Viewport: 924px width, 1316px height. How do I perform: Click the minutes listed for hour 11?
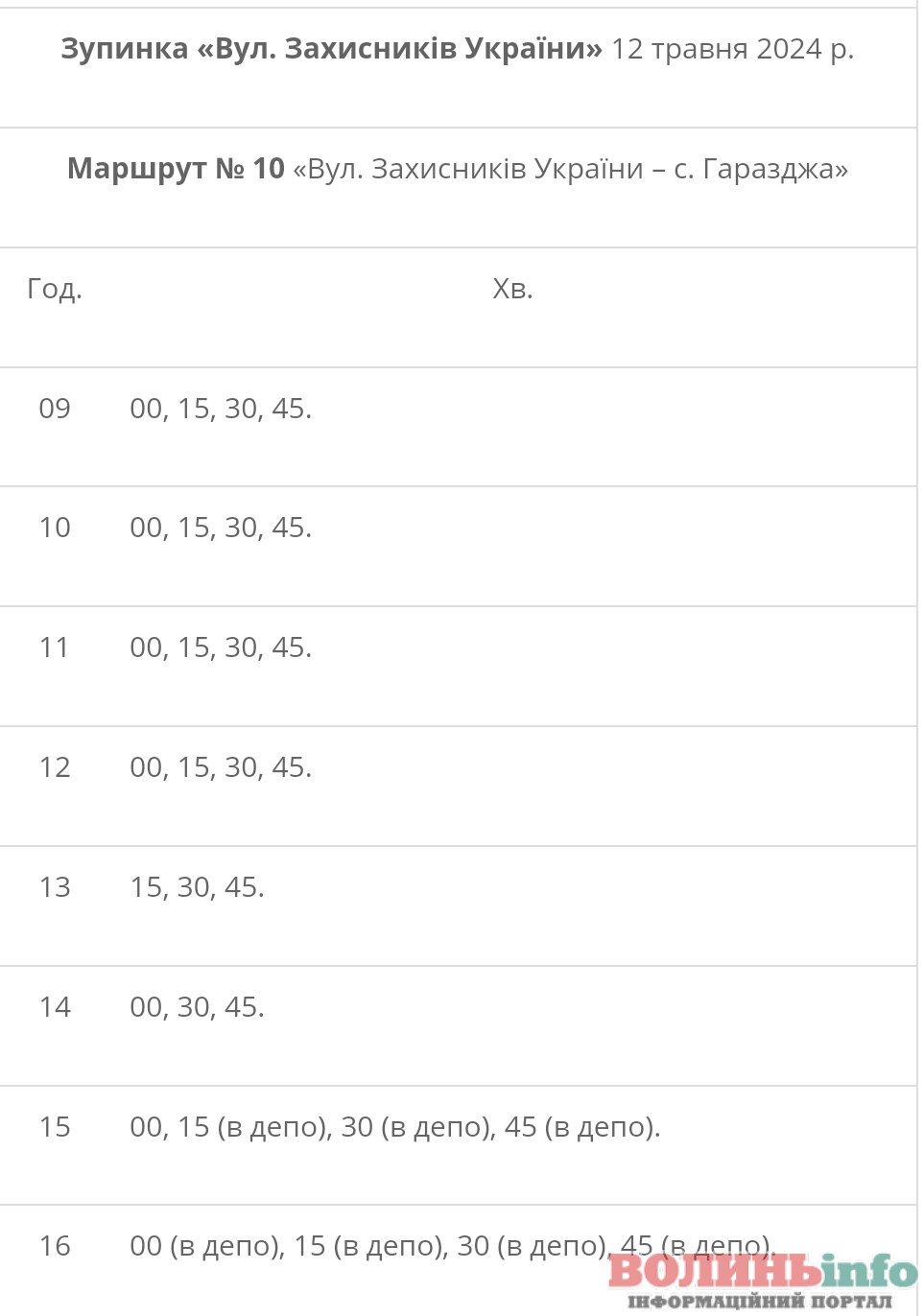(221, 647)
